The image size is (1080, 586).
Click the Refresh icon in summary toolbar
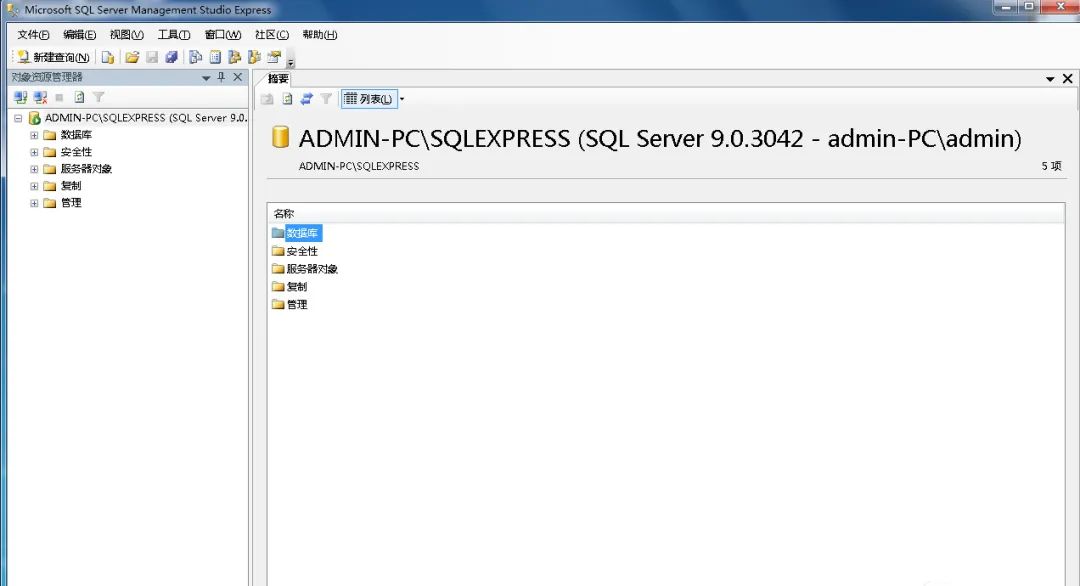[x=287, y=99]
